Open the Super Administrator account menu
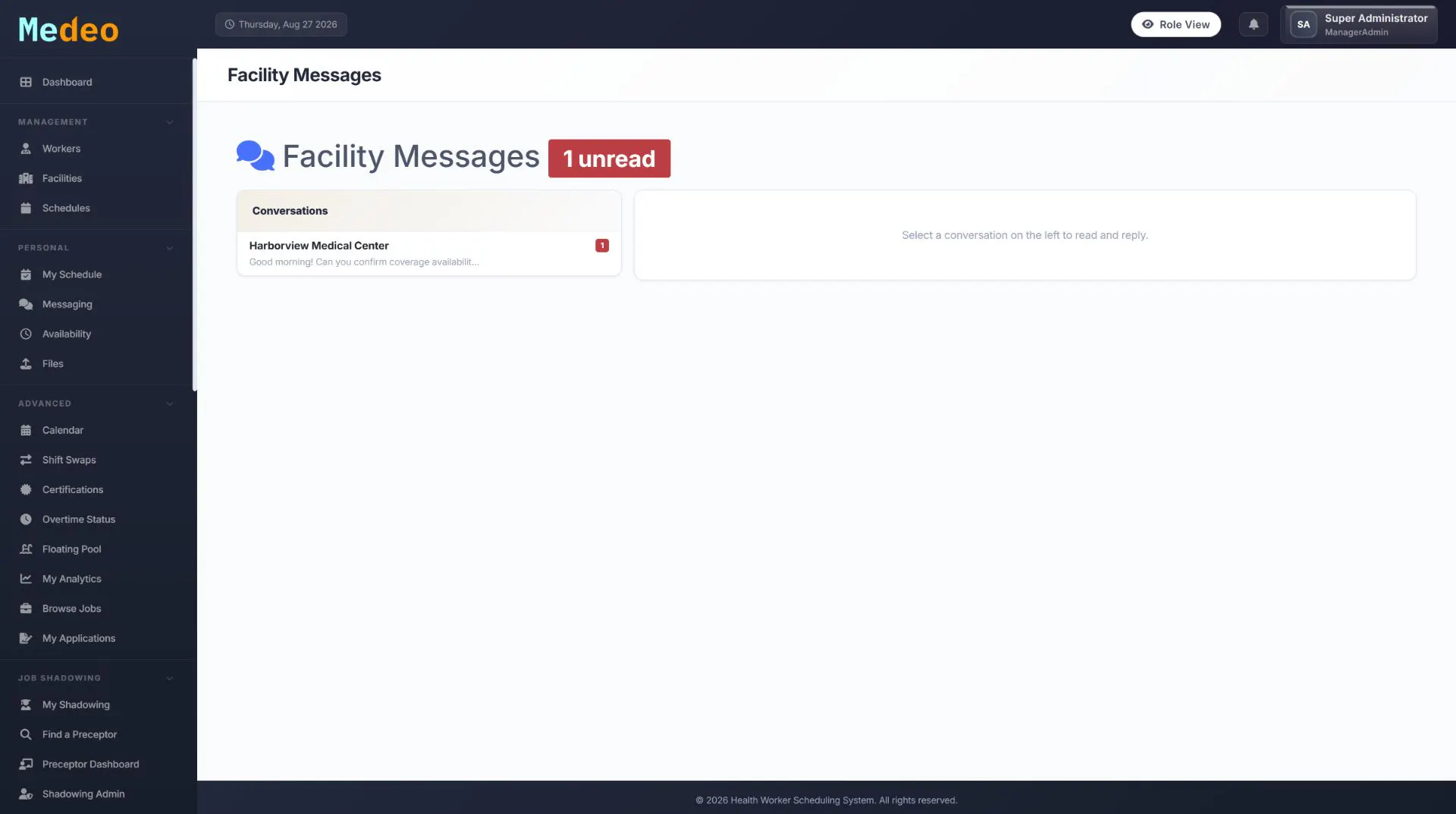The height and width of the screenshot is (814, 1456). click(1358, 24)
